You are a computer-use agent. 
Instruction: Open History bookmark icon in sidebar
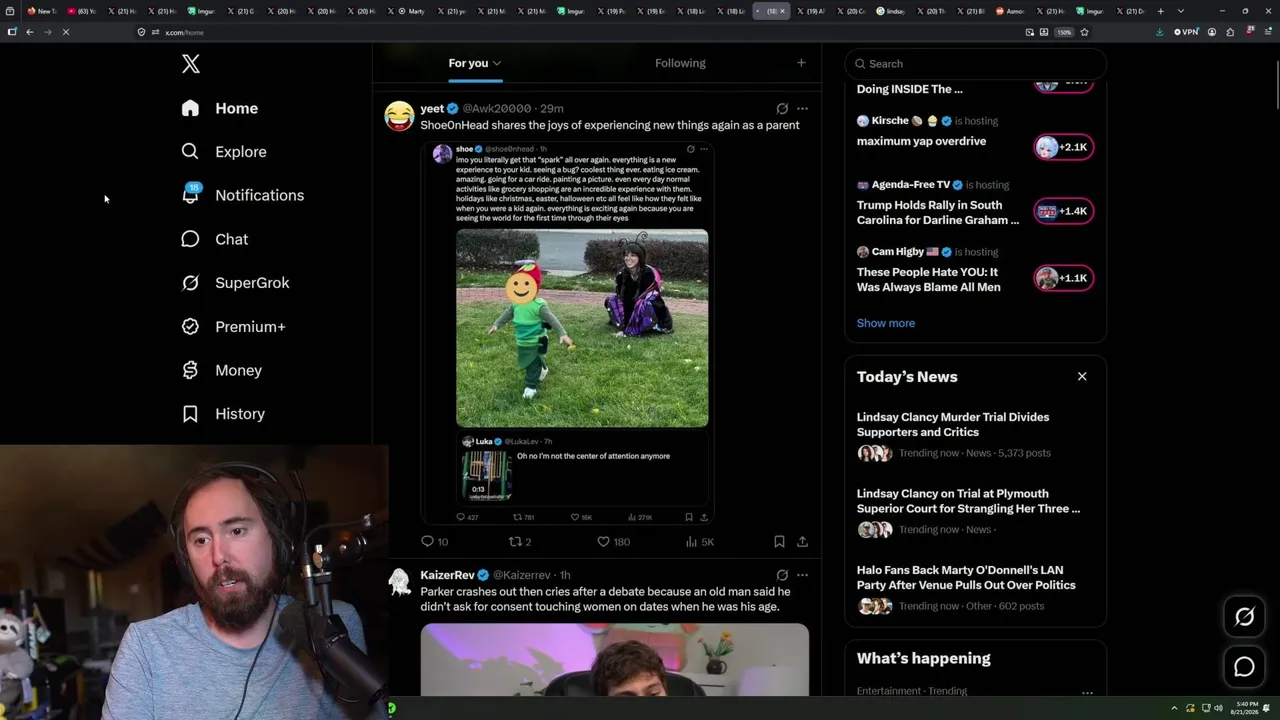190,414
